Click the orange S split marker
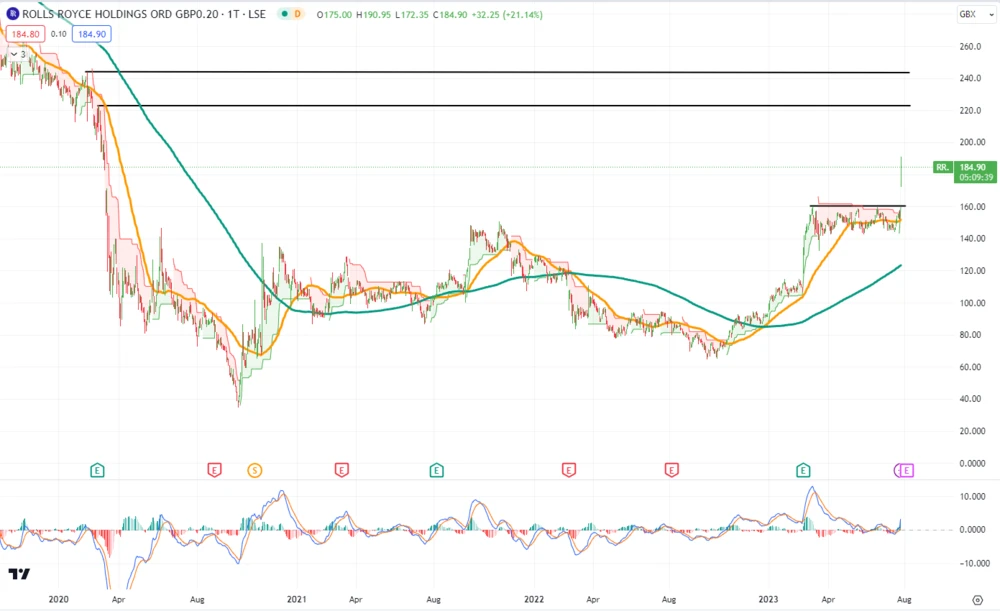The image size is (1000, 611). point(254,469)
